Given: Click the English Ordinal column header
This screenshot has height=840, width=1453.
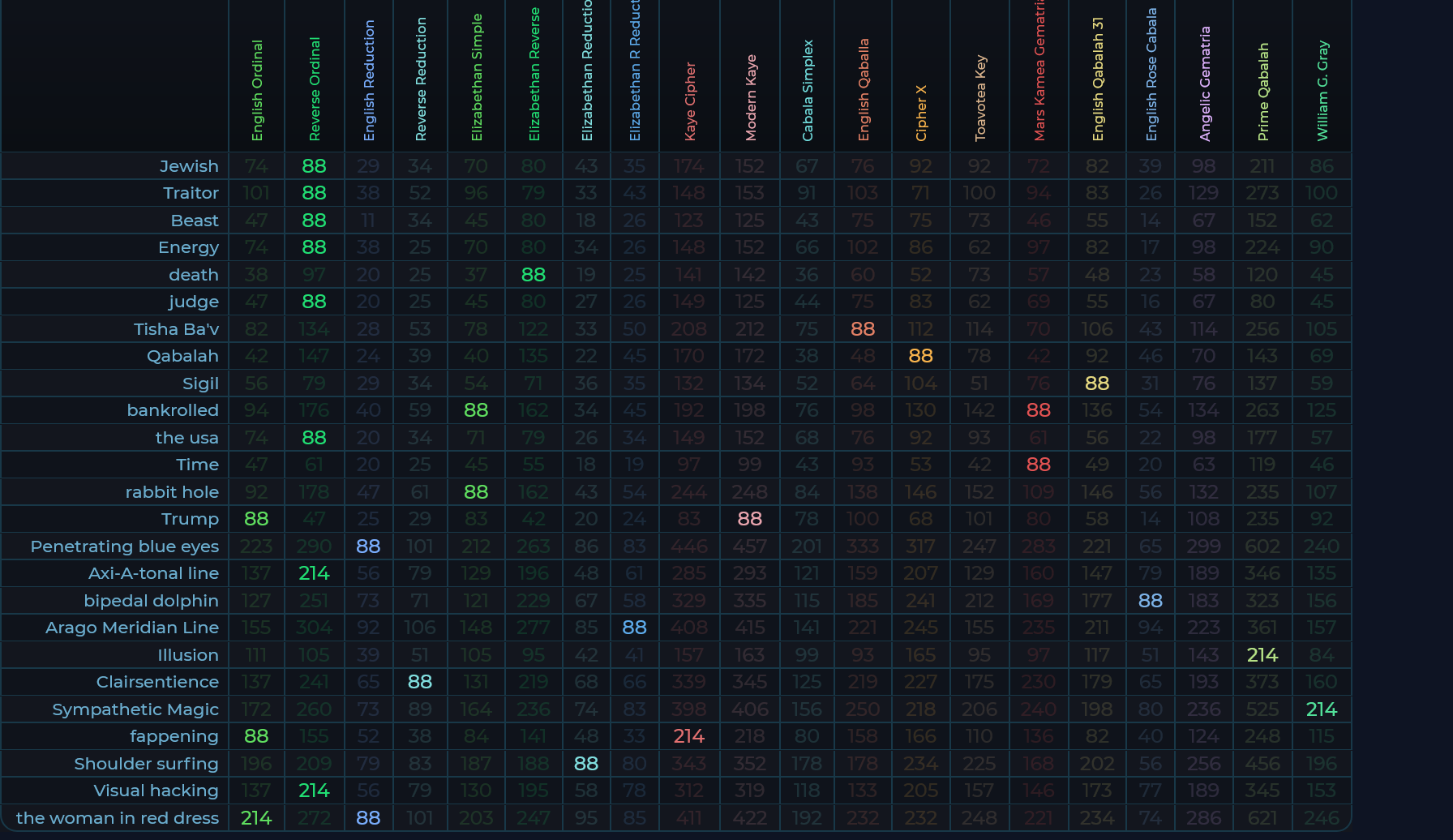Looking at the screenshot, I should click(257, 91).
